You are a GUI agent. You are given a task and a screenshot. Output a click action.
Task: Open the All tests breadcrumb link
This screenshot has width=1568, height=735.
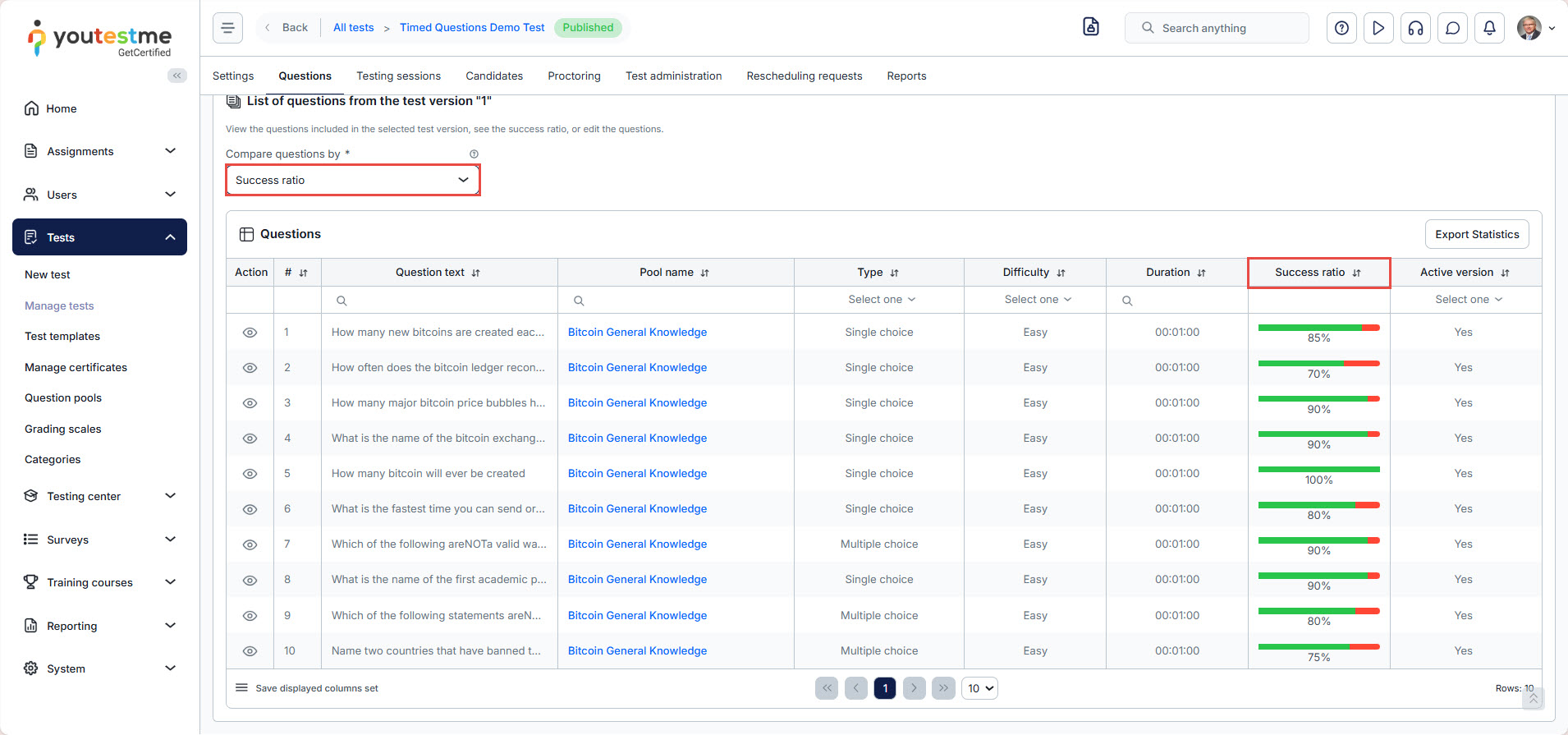(x=353, y=27)
